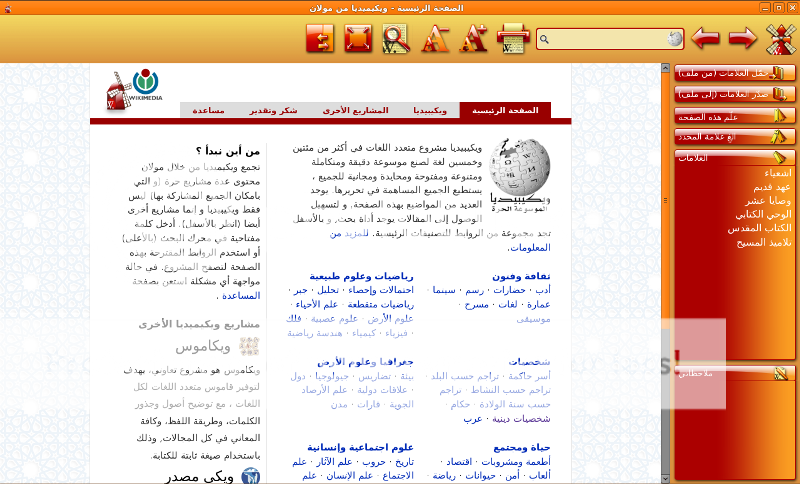The image size is (800, 484).
Task: Click the magnifier icon in the search field
Action: coord(544,39)
